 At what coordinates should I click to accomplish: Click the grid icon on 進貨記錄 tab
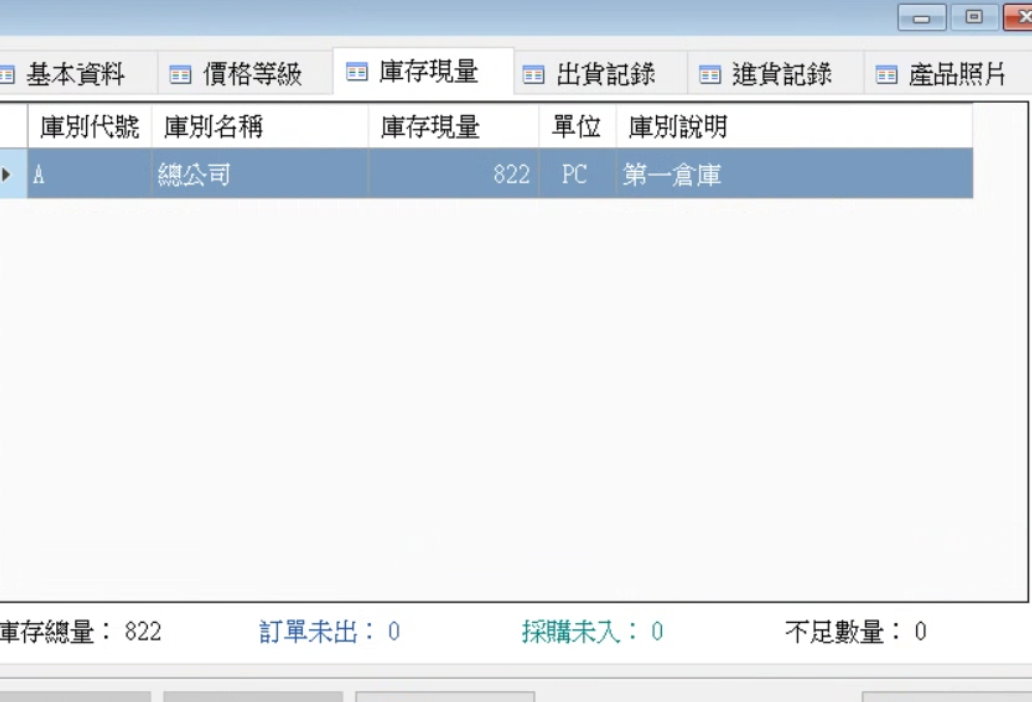(711, 71)
